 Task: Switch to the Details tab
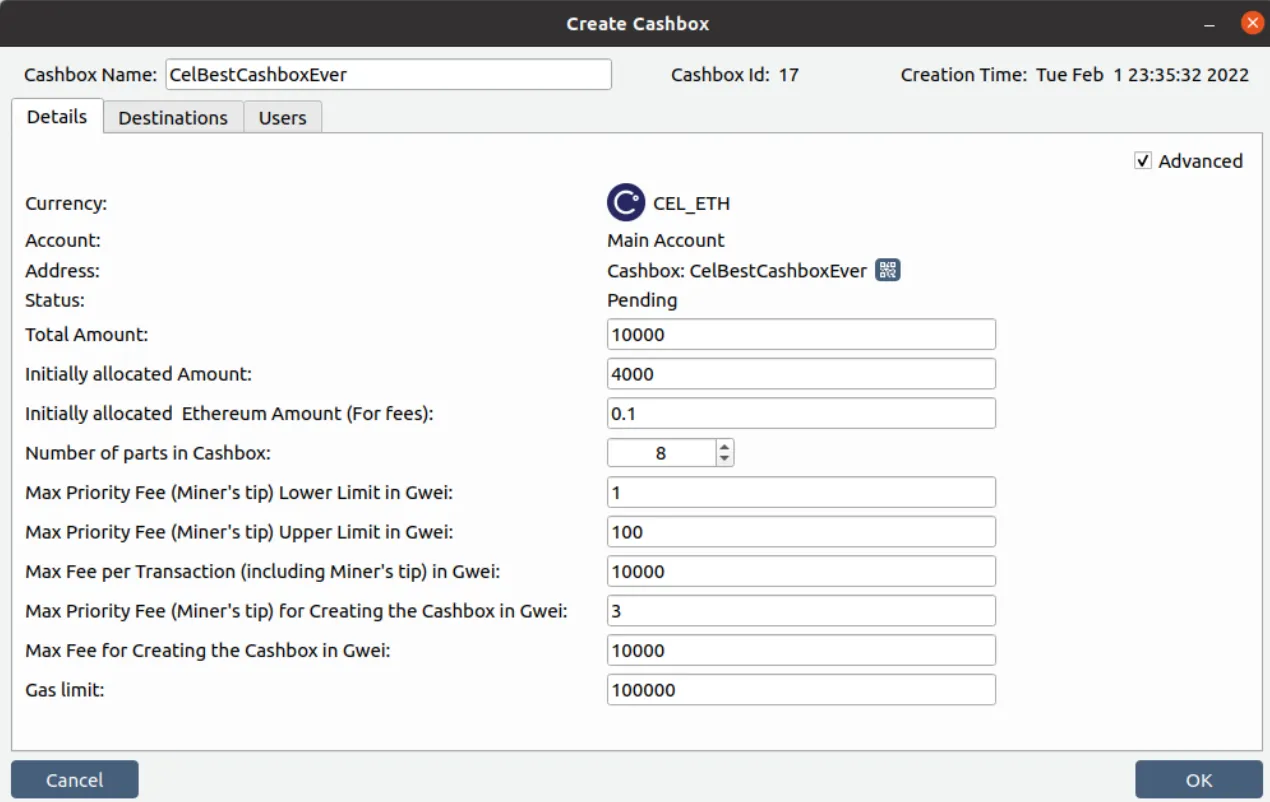click(x=57, y=116)
